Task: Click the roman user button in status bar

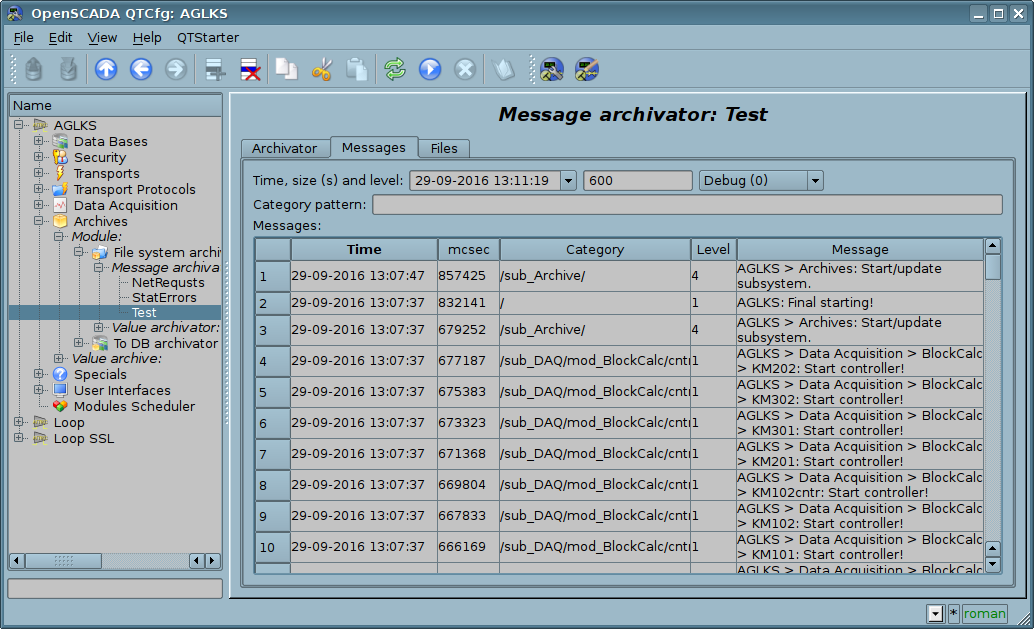Action: pyautogui.click(x=985, y=614)
